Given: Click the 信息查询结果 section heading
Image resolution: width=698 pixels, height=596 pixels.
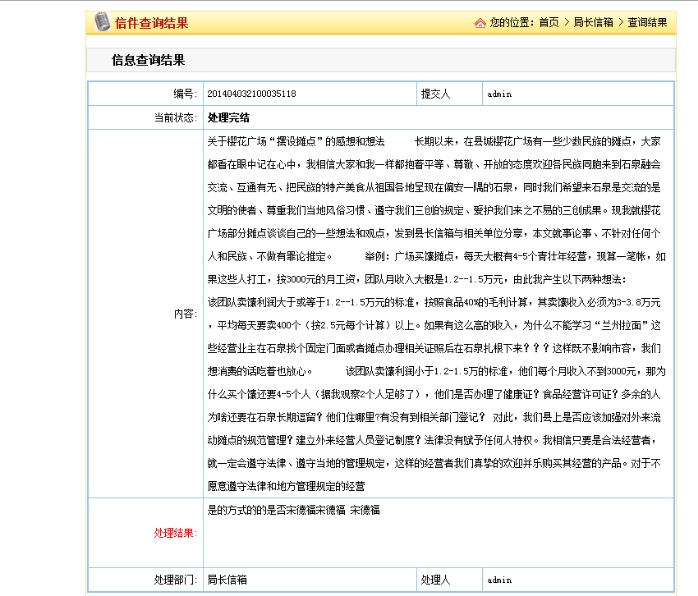Looking at the screenshot, I should (x=148, y=61).
